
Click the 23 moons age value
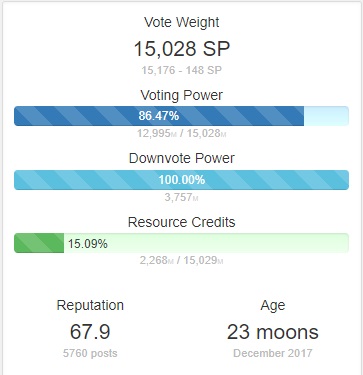(273, 332)
